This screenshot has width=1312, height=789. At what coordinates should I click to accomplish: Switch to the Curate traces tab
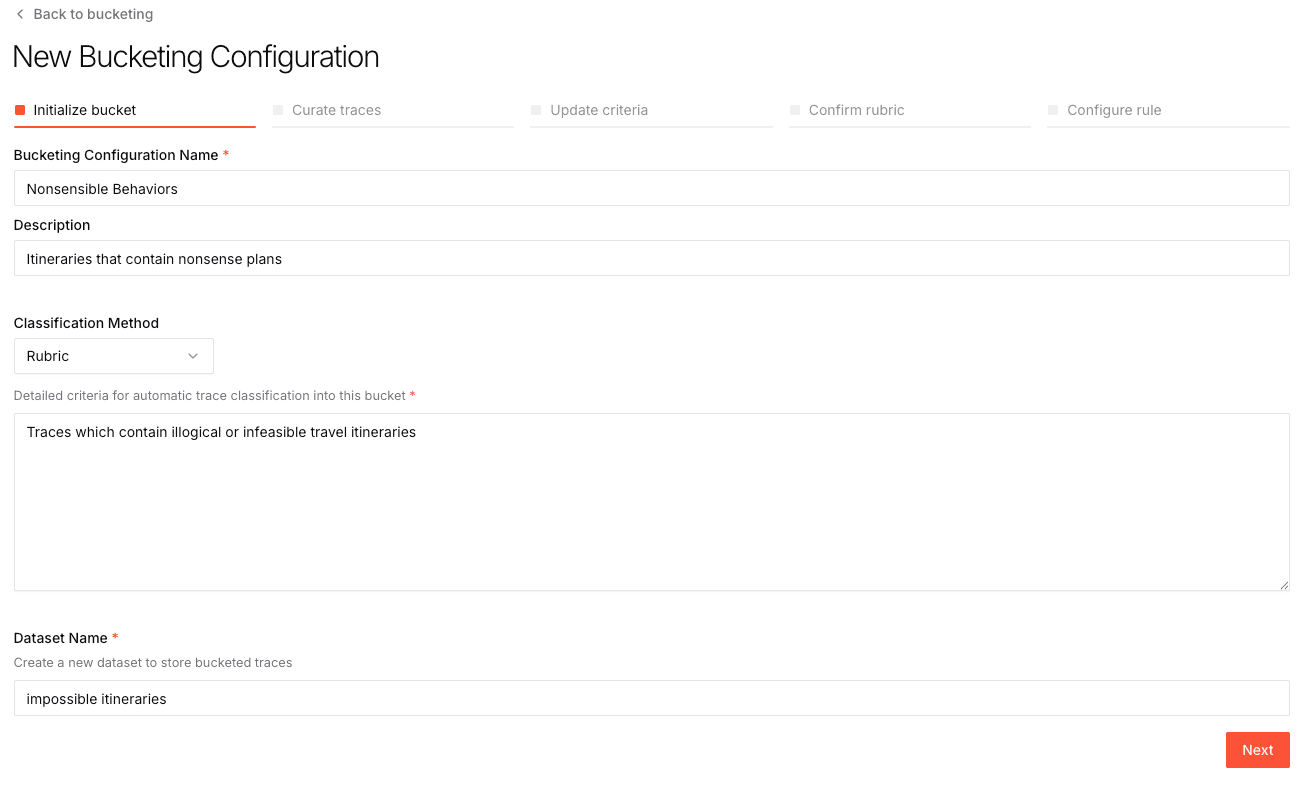tap(334, 110)
